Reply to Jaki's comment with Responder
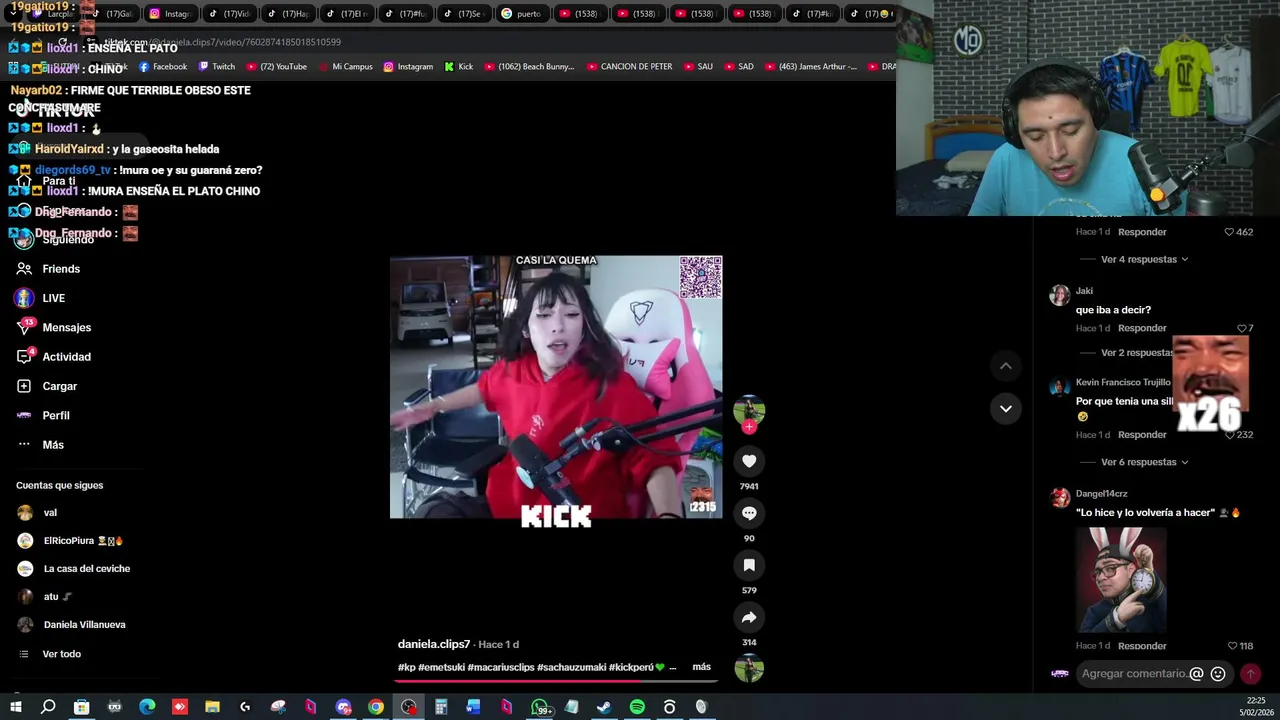 coord(1142,328)
